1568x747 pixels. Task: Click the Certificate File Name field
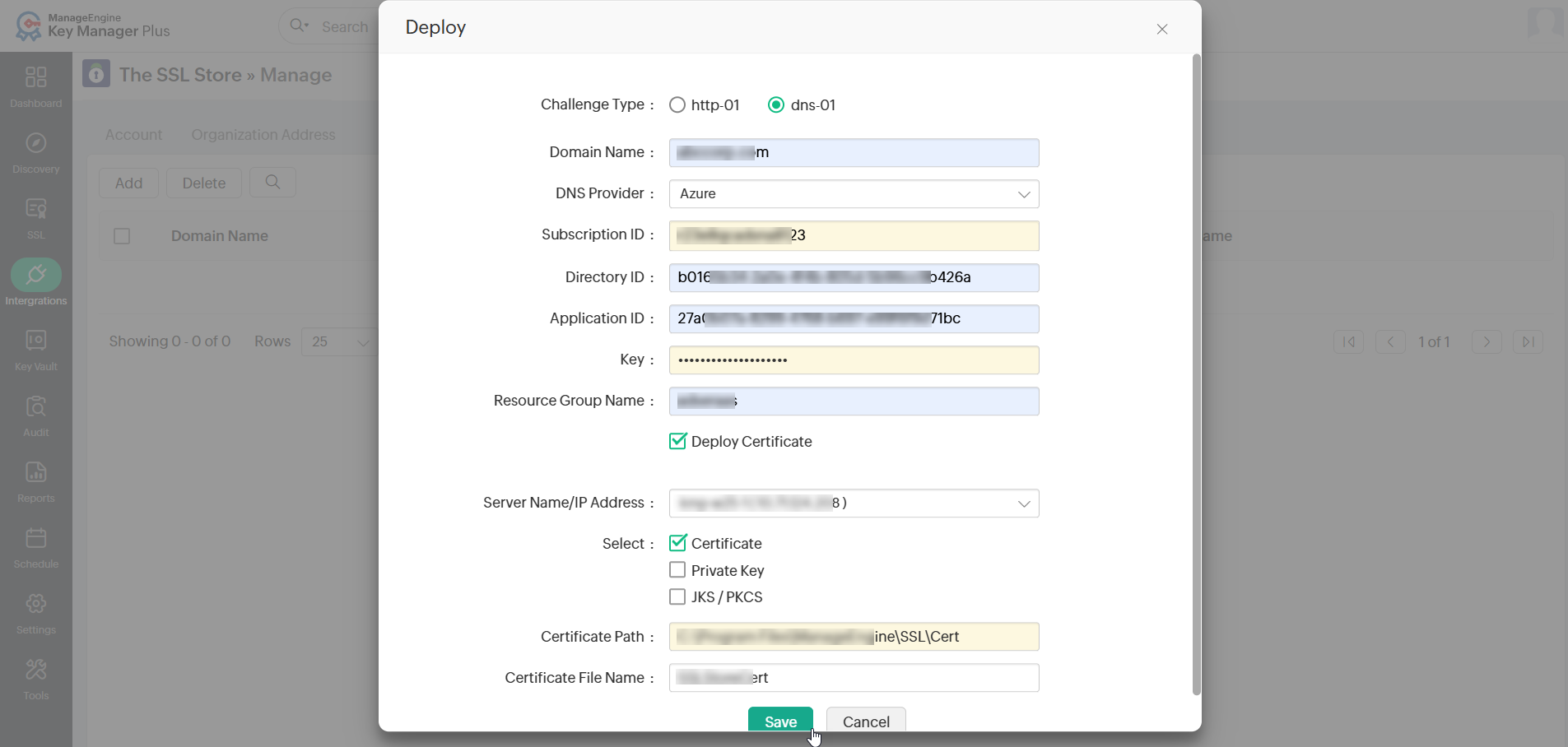coord(854,678)
